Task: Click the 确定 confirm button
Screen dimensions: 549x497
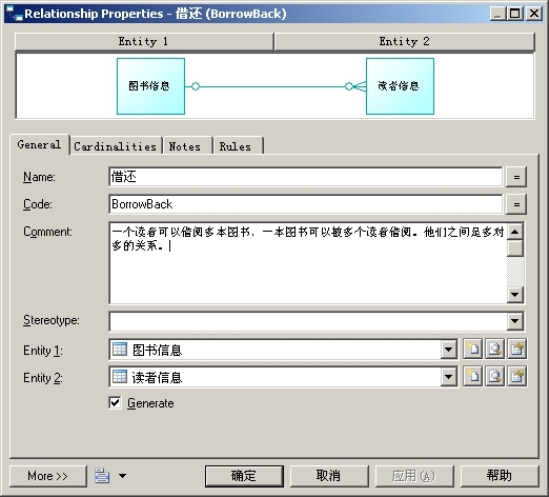Action: (244, 476)
